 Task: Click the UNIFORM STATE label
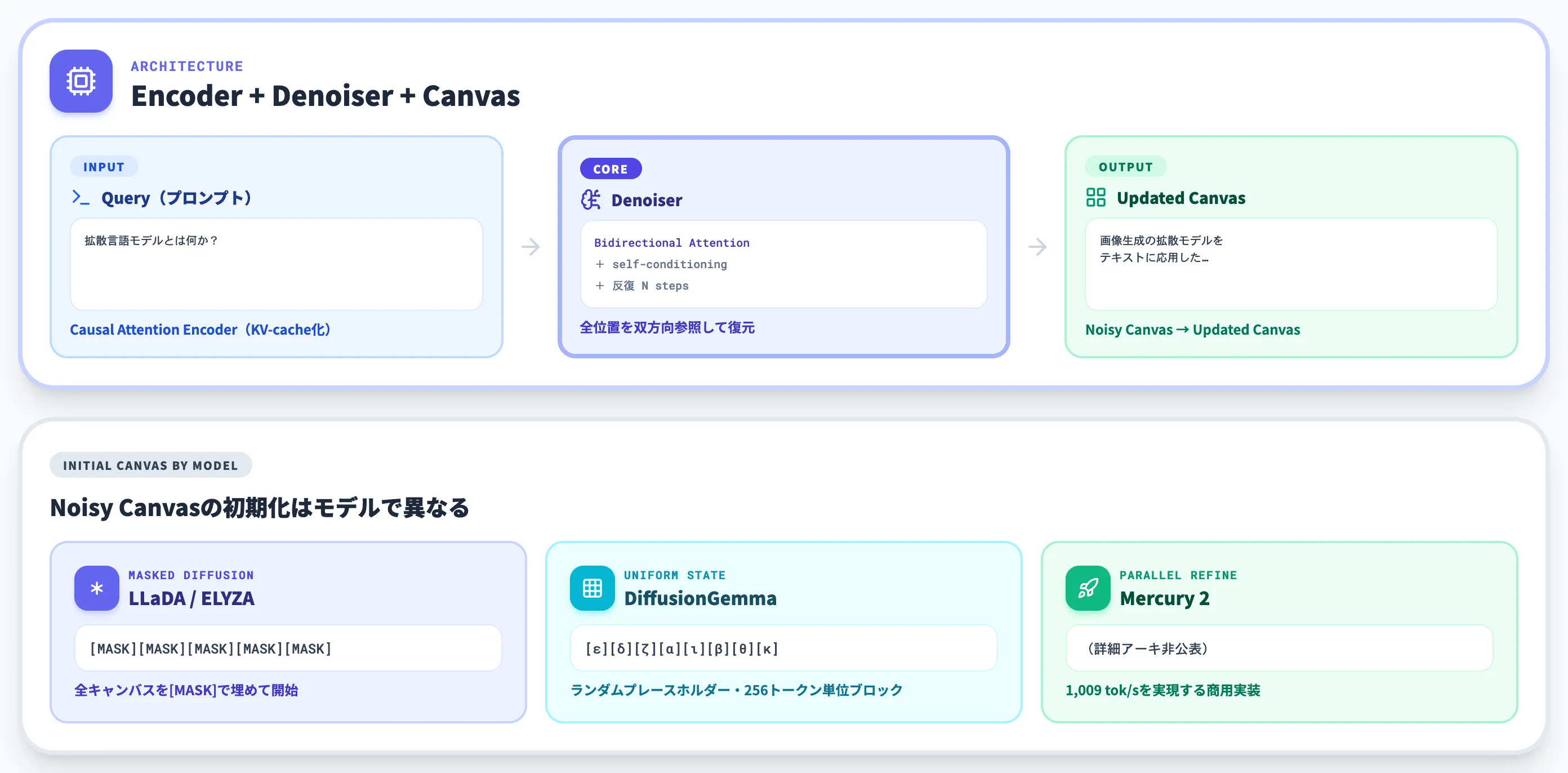[674, 575]
